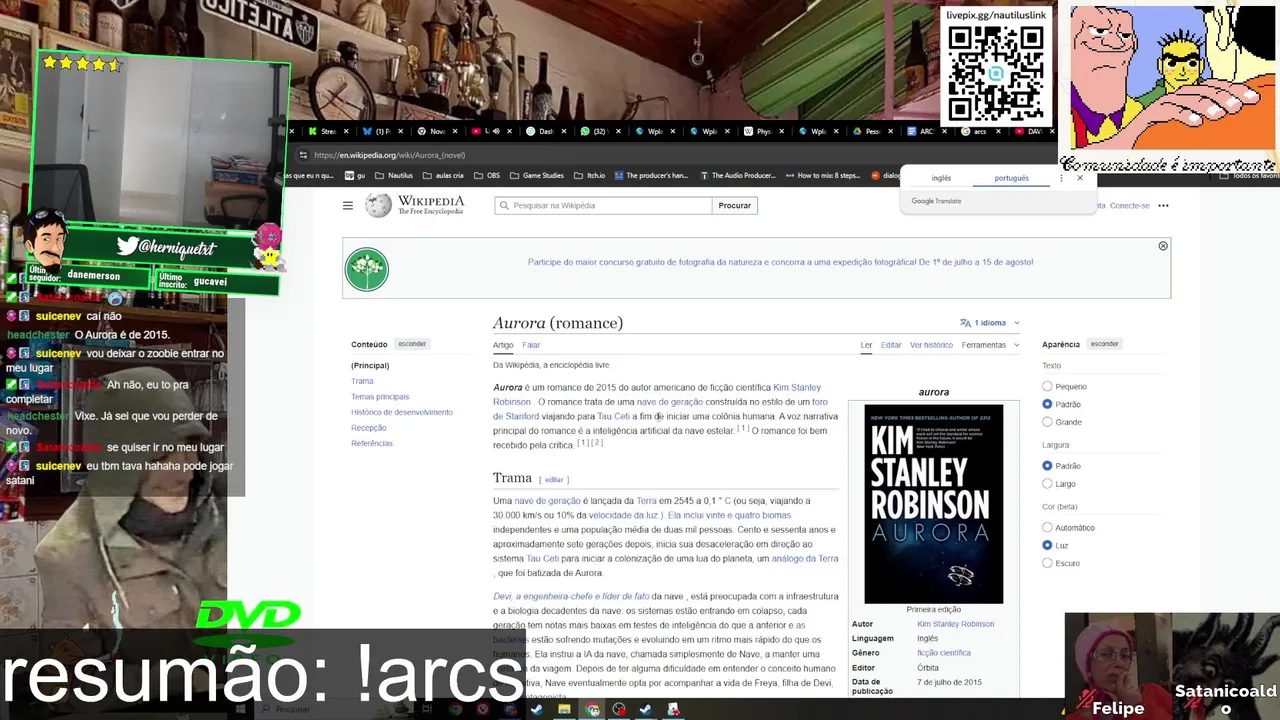Click the Wikipedia globe logo
Viewport: 1280px width, 720px height.
[x=378, y=205]
